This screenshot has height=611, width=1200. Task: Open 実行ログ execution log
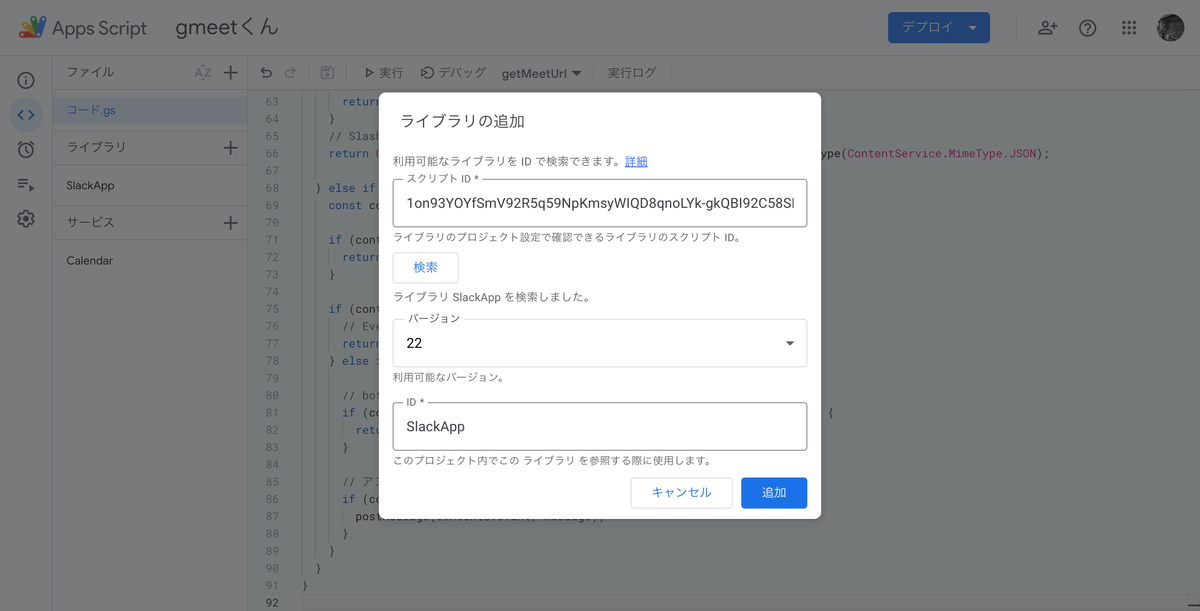(632, 72)
